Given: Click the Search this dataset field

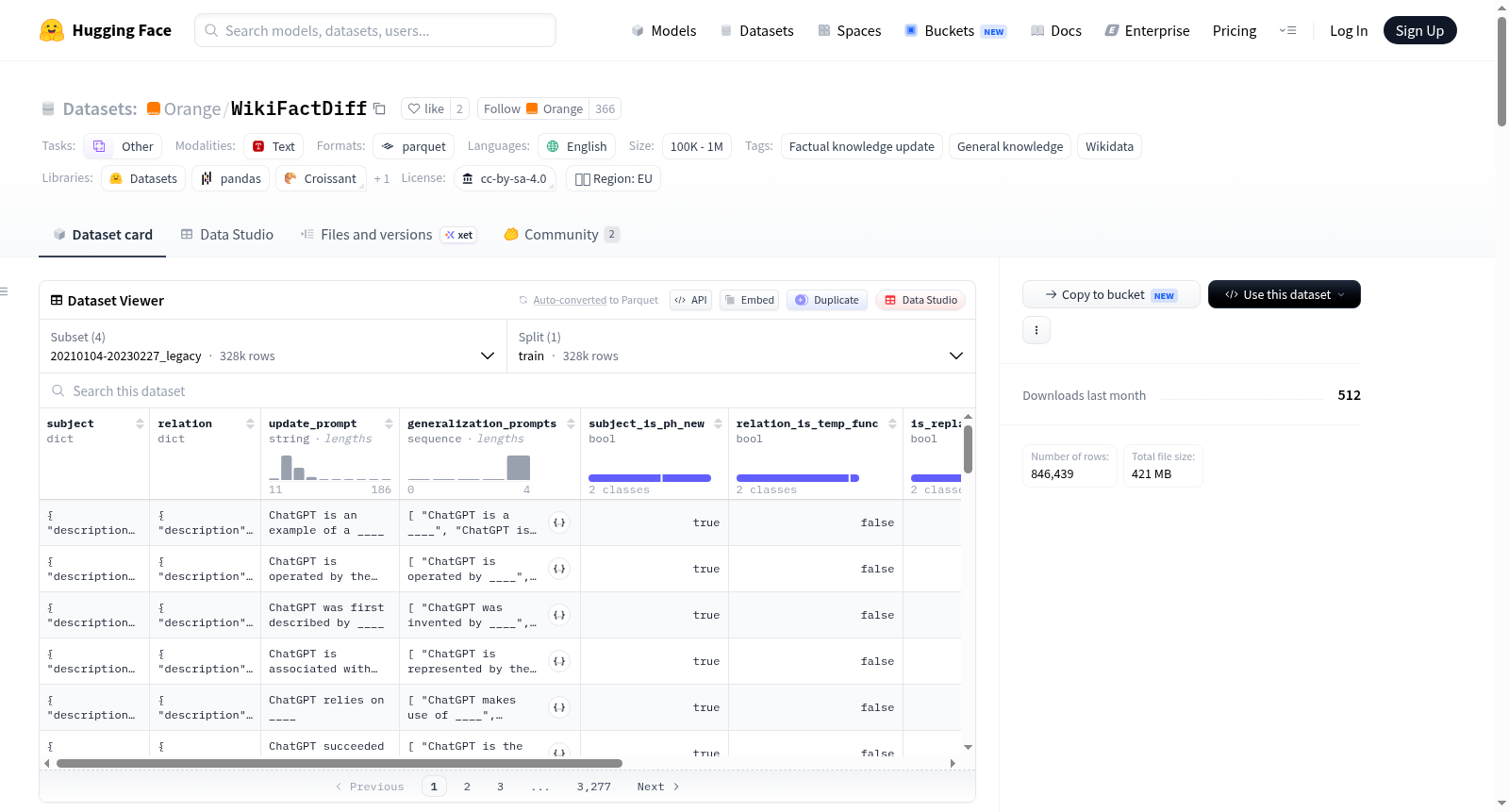Looking at the screenshot, I should (x=507, y=390).
